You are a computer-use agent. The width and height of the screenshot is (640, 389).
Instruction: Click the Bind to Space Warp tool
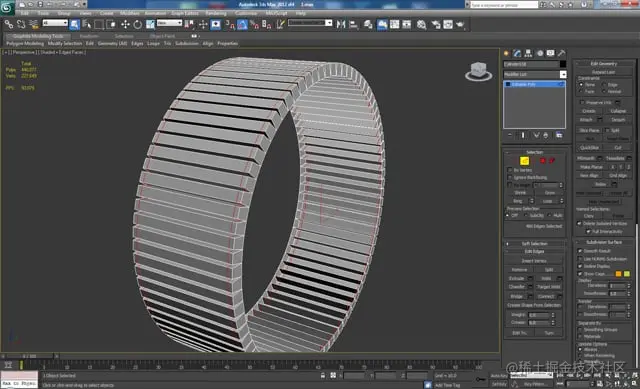click(33, 24)
